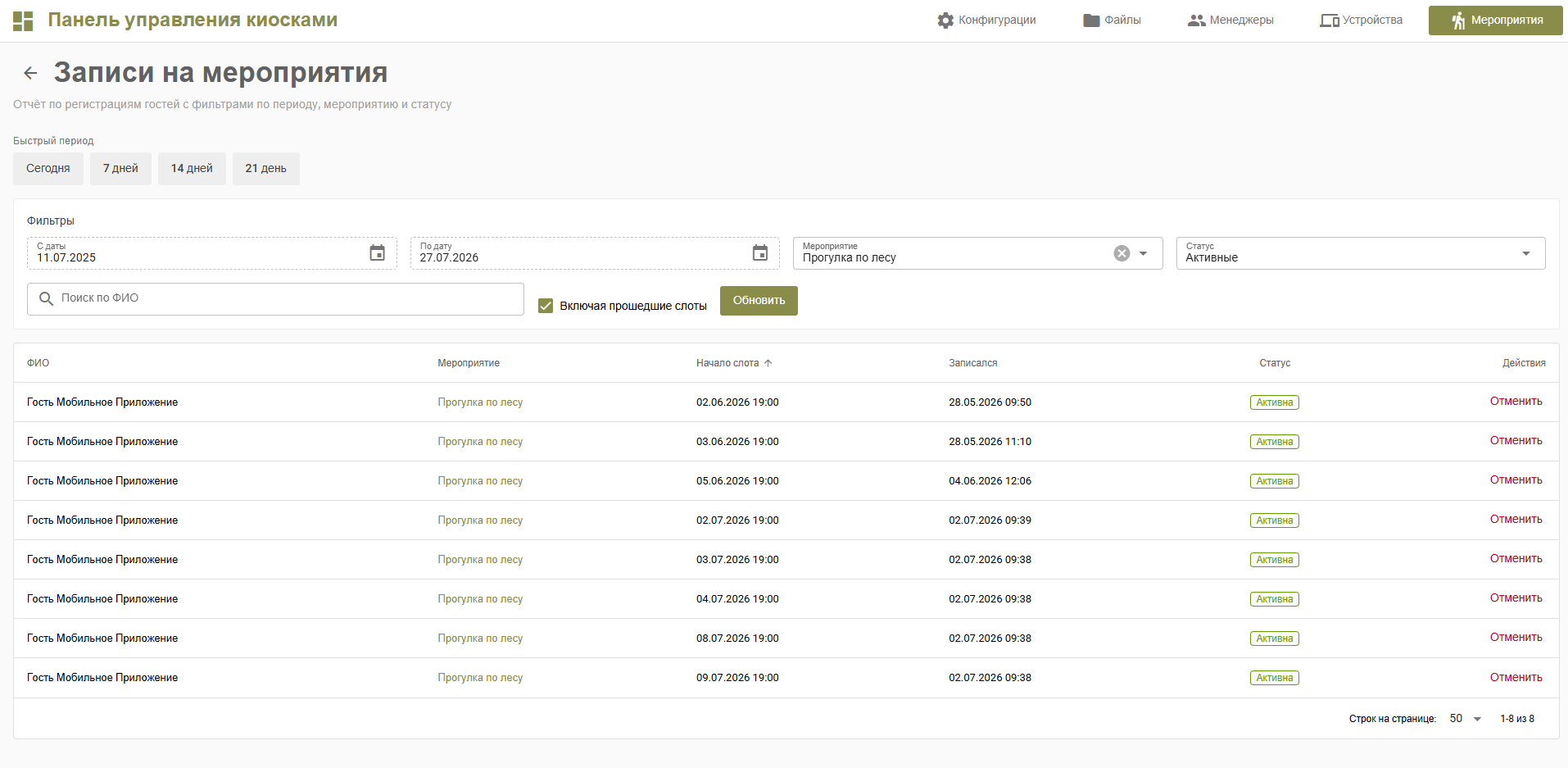Click the search magnifier icon
1568x768 pixels.
click(46, 298)
